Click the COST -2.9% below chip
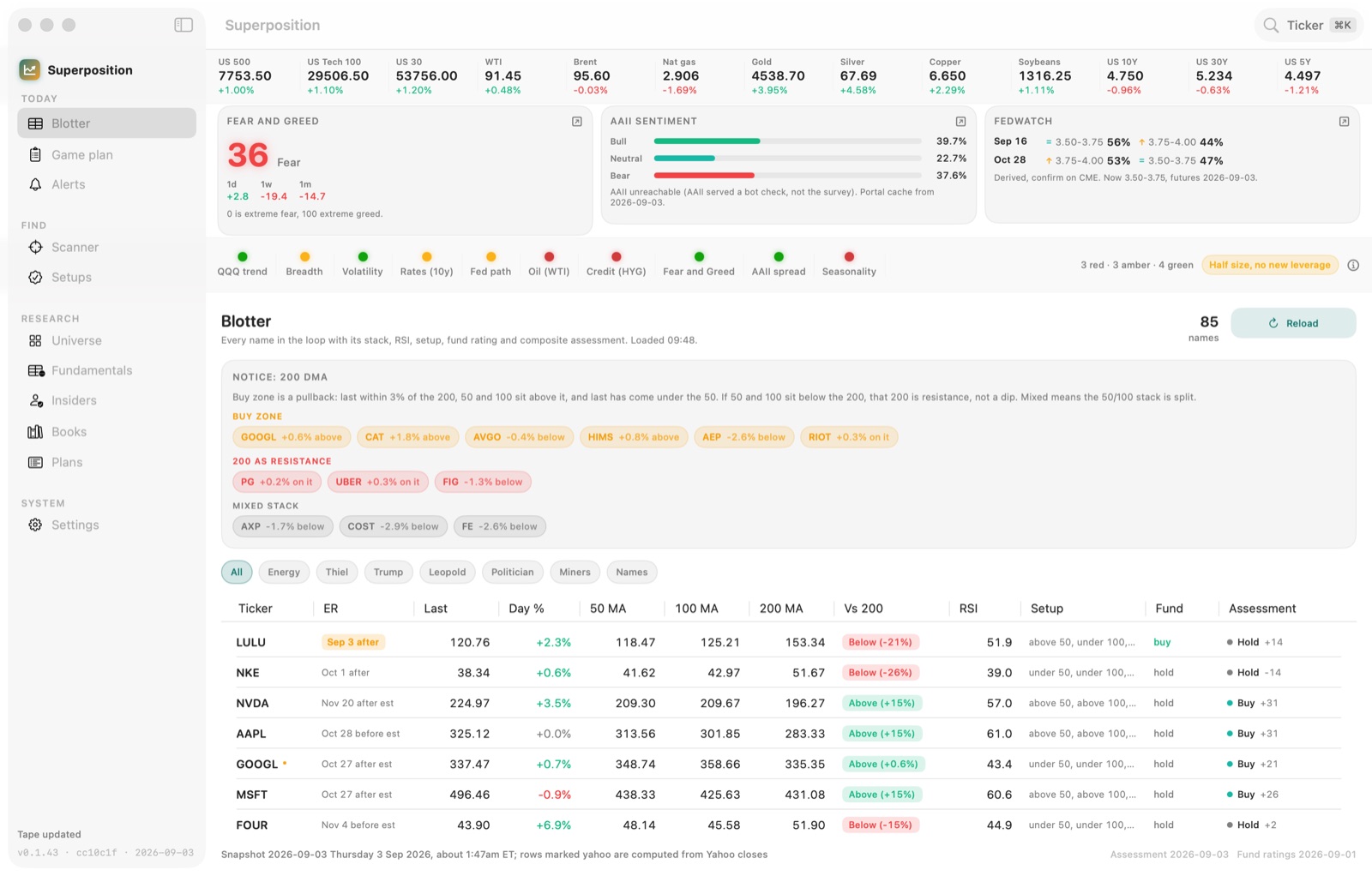Viewport: 1372px width, 876px height. pyautogui.click(x=393, y=526)
